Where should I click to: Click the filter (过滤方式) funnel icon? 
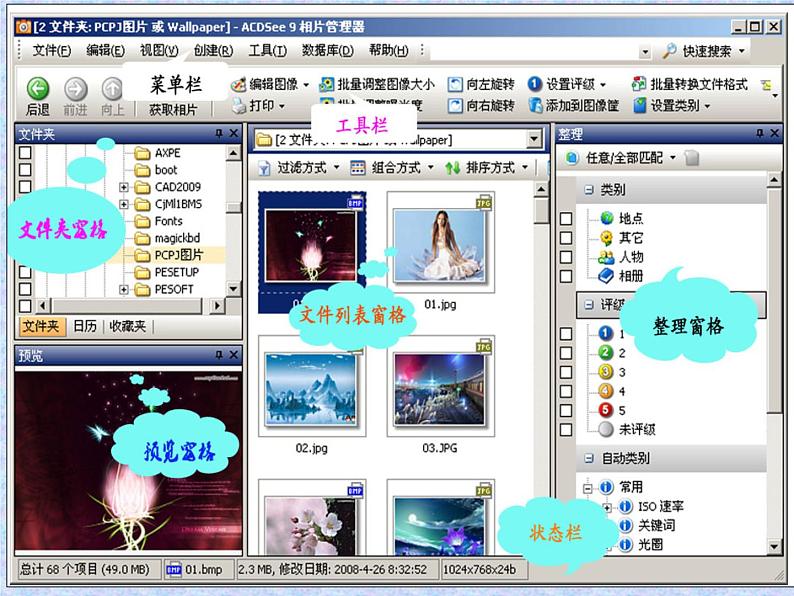(x=264, y=168)
